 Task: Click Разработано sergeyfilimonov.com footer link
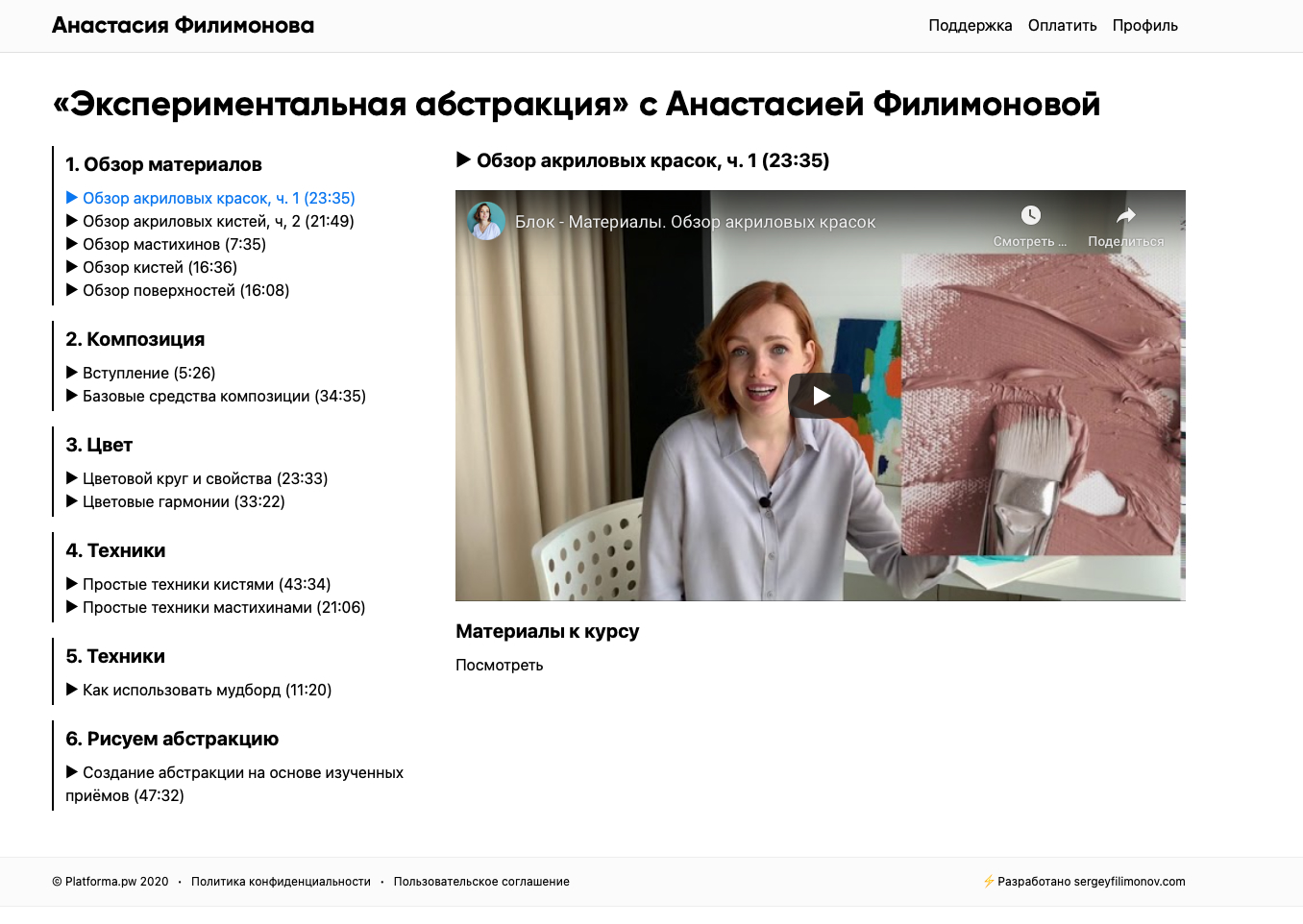tap(1084, 882)
